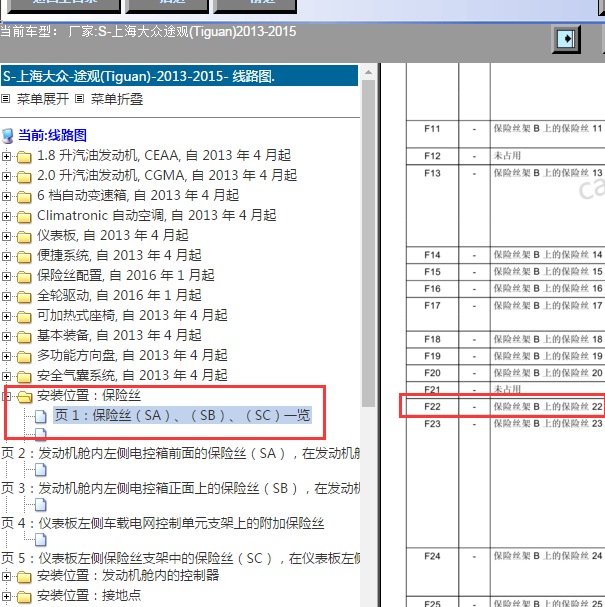The width and height of the screenshot is (605, 607).
Task: Click the 菜单折叠 list icon
Action: click(x=79, y=99)
